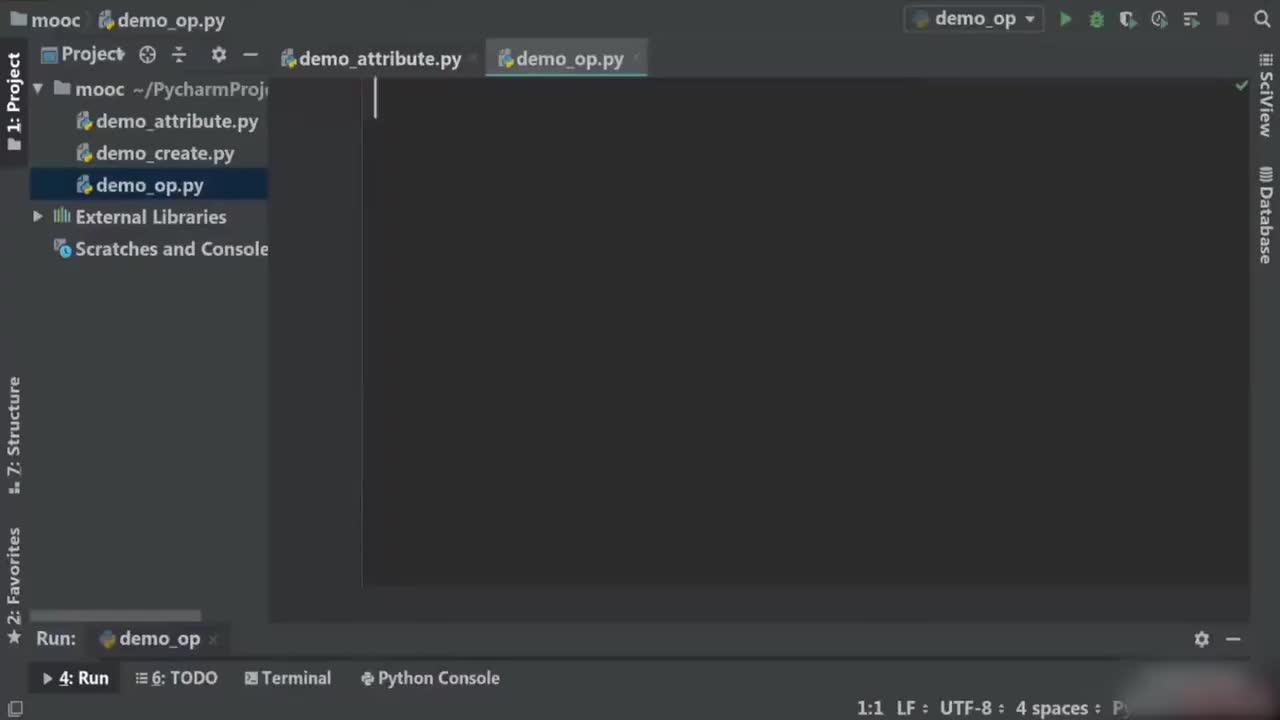Start debugging with the bug icon
Screen dimensions: 1280x720
pyautogui.click(x=1096, y=19)
